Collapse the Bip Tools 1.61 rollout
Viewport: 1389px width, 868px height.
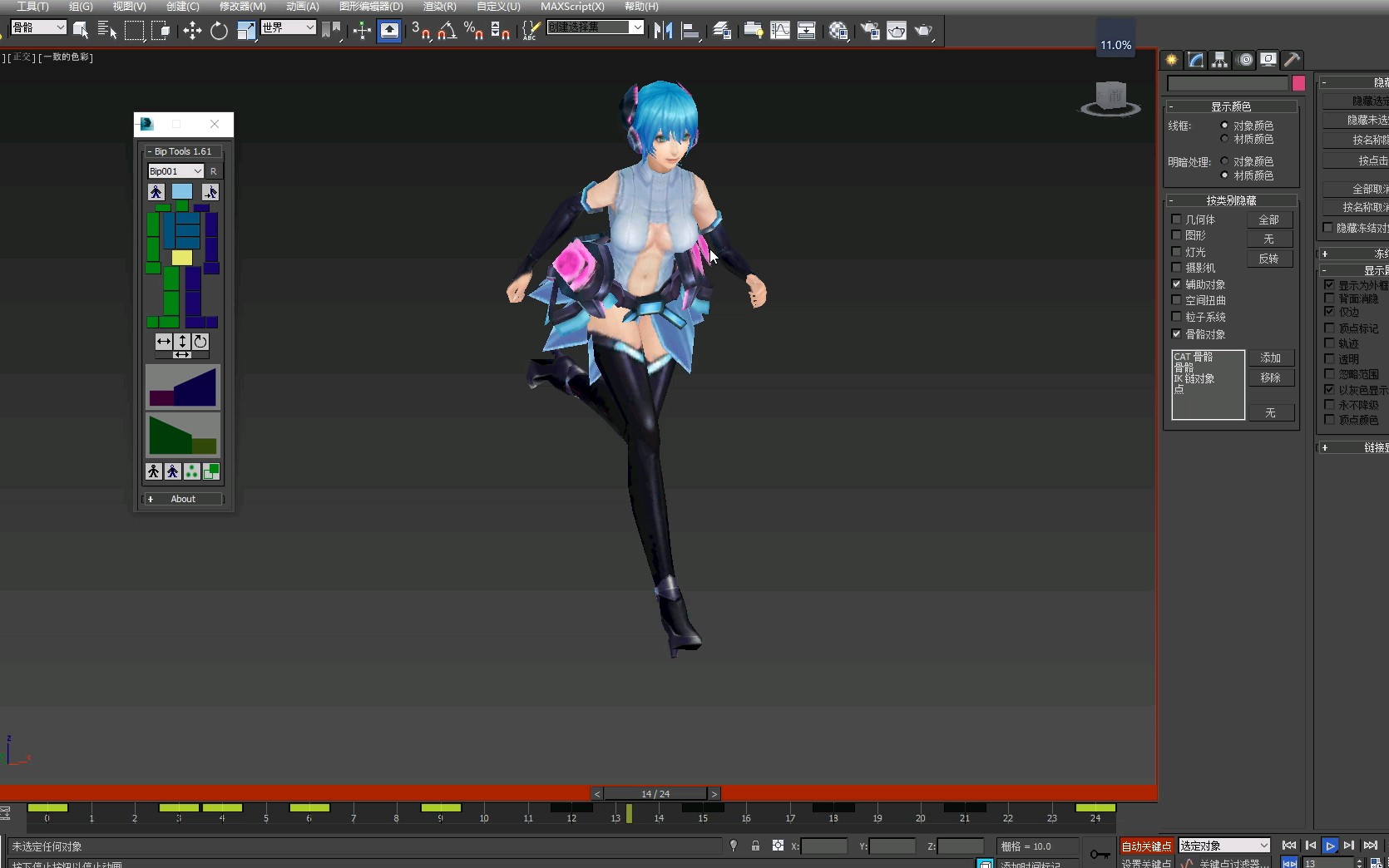pyautogui.click(x=183, y=151)
